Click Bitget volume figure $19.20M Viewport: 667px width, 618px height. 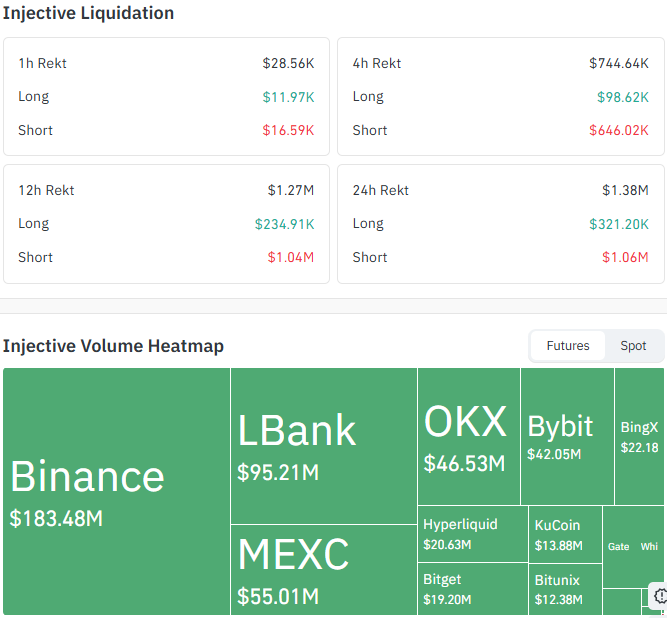447,599
